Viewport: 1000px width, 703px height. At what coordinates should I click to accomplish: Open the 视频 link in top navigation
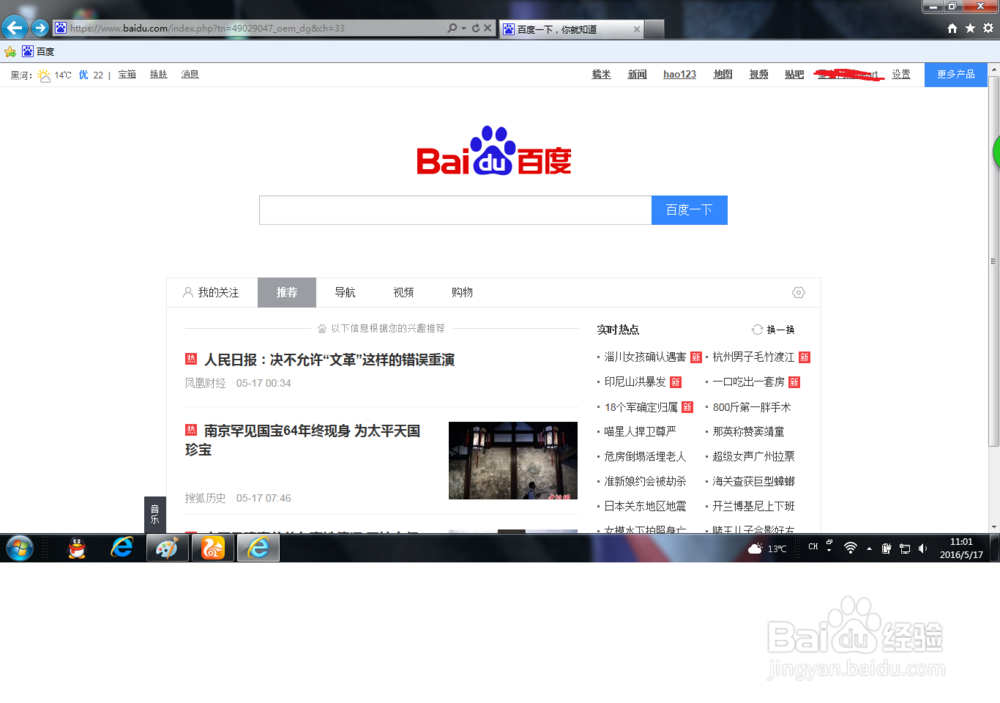click(x=758, y=75)
